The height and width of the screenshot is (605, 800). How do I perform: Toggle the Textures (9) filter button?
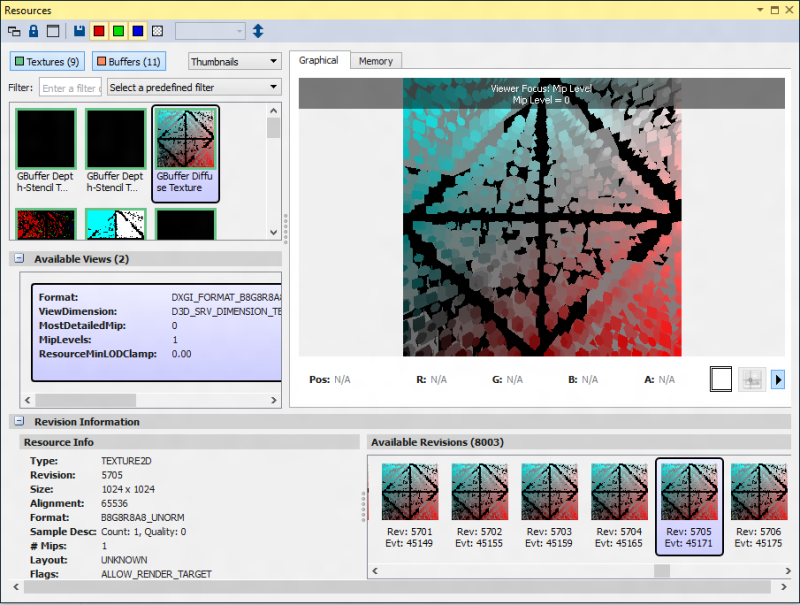pyautogui.click(x=46, y=62)
